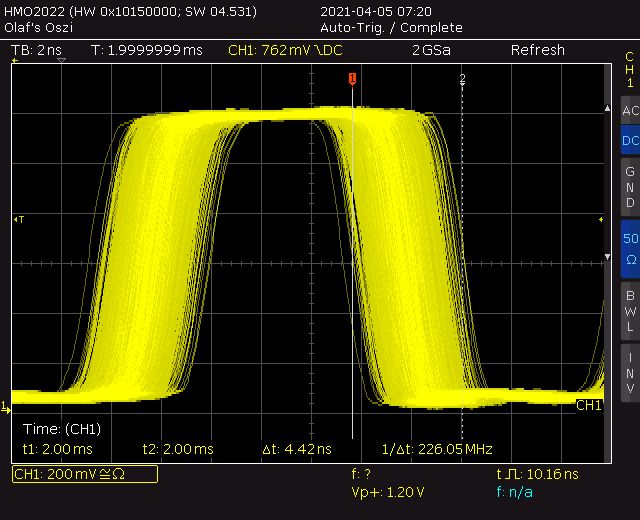Click the down arrow on right edge
640x520 pixels.
pyautogui.click(x=607, y=257)
